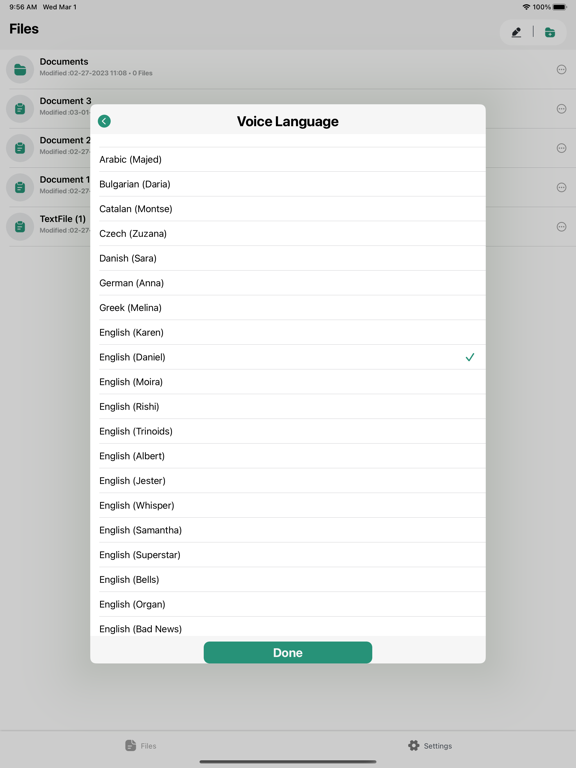Screen dimensions: 576x768
Task: Switch to the Files tab
Action: coord(141,745)
